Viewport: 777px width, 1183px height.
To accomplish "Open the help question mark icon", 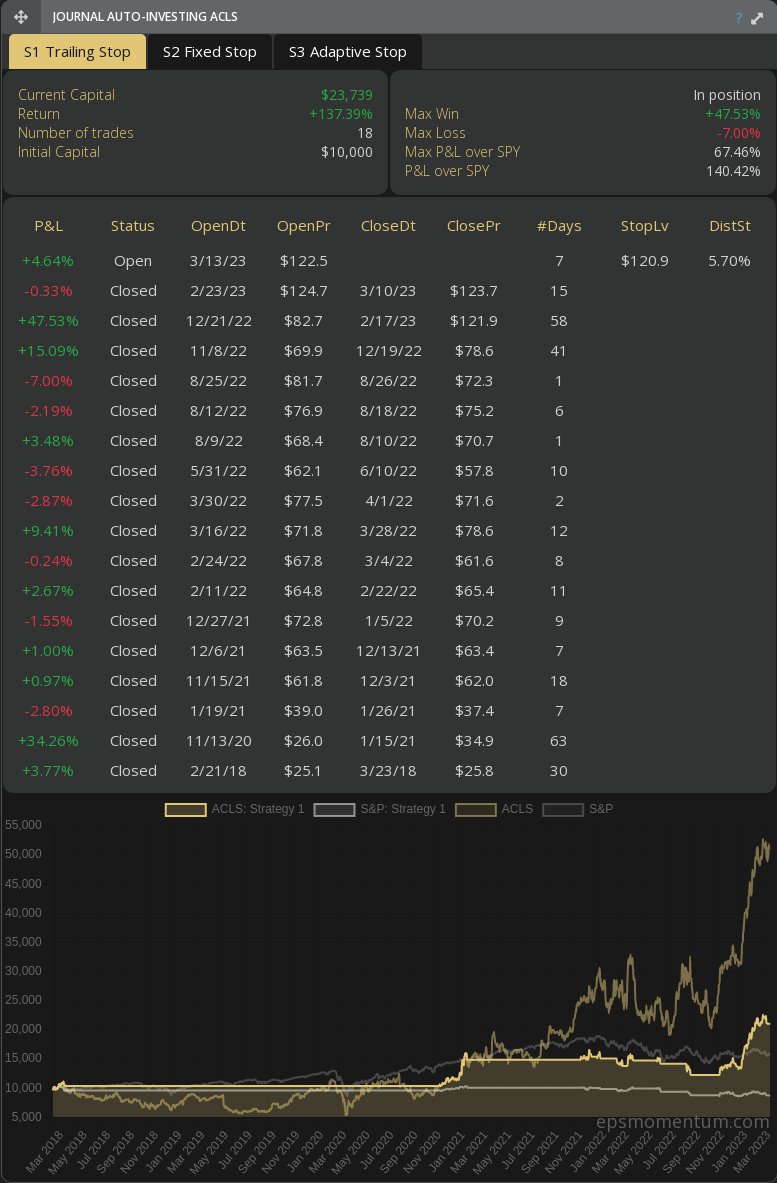I will coord(739,18).
